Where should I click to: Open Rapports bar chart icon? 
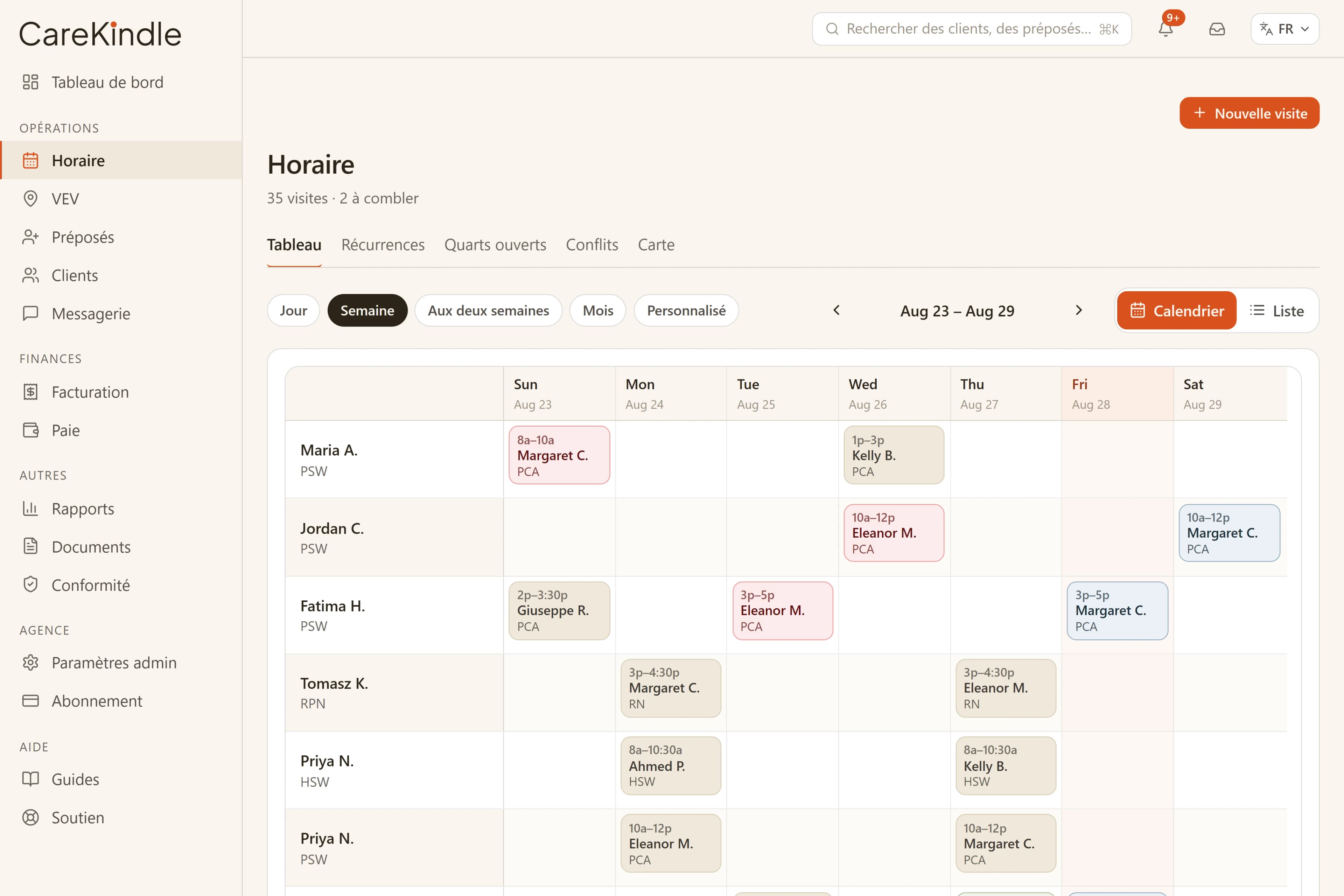(30, 509)
